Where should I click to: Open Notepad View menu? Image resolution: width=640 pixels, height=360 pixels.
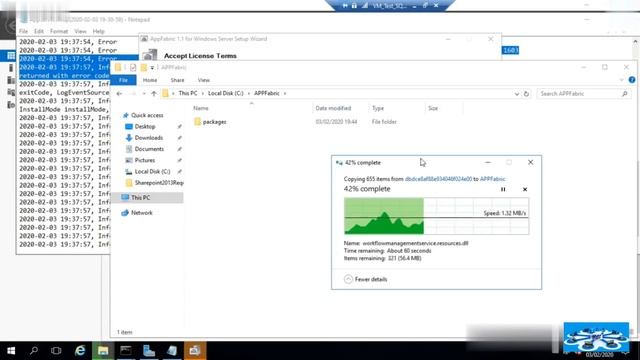click(80, 31)
